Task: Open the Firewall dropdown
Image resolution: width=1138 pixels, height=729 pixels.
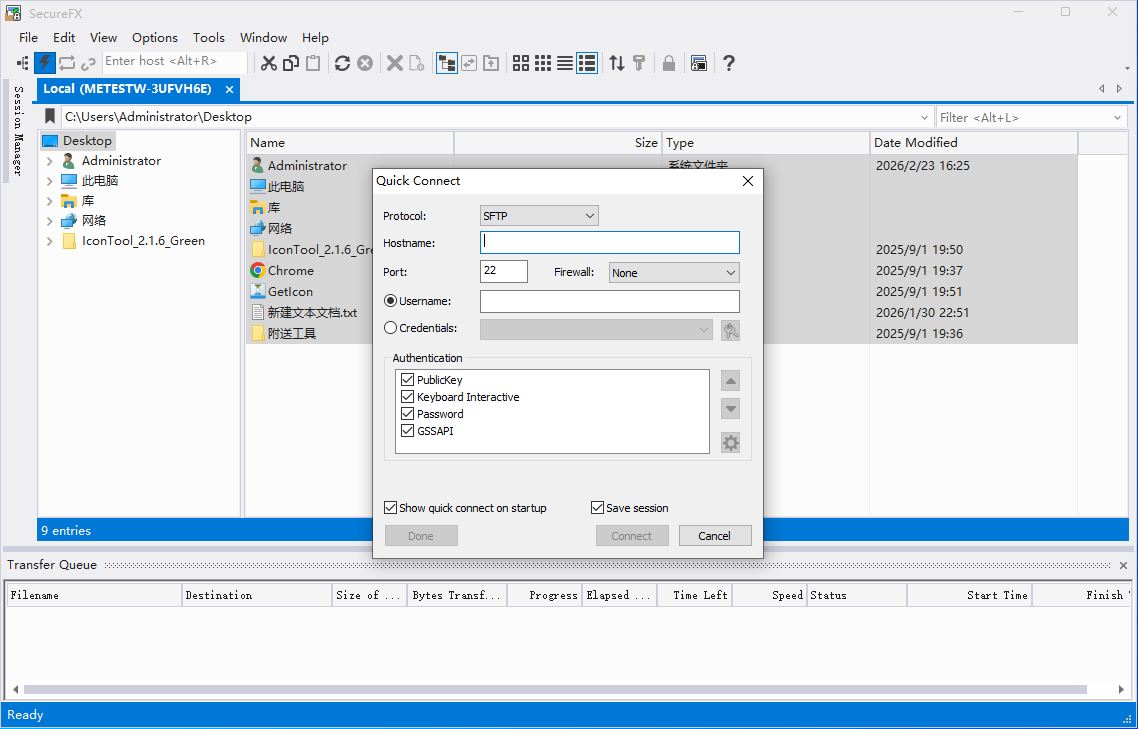Action: pos(673,273)
